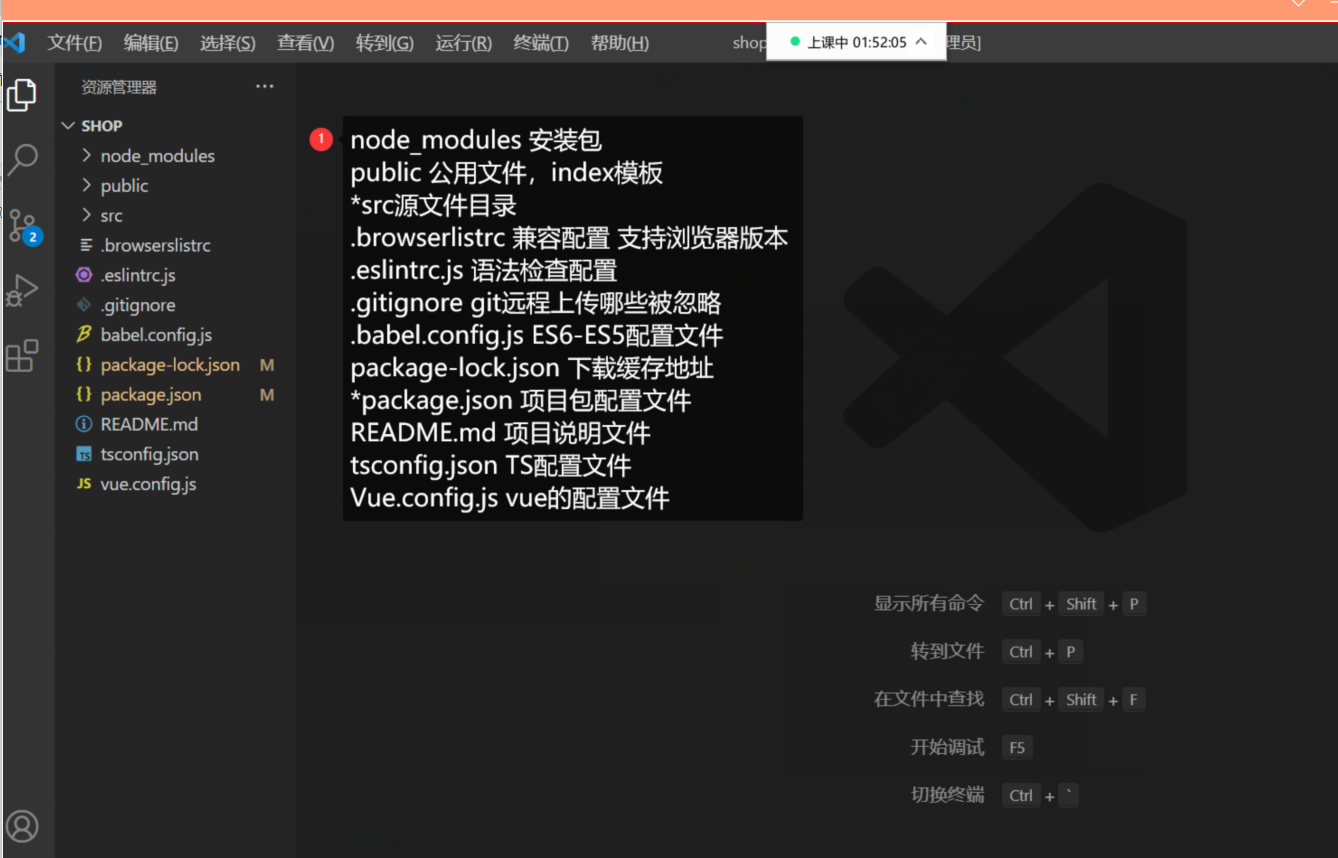
Task: Open the package.json file name
Action: (151, 395)
